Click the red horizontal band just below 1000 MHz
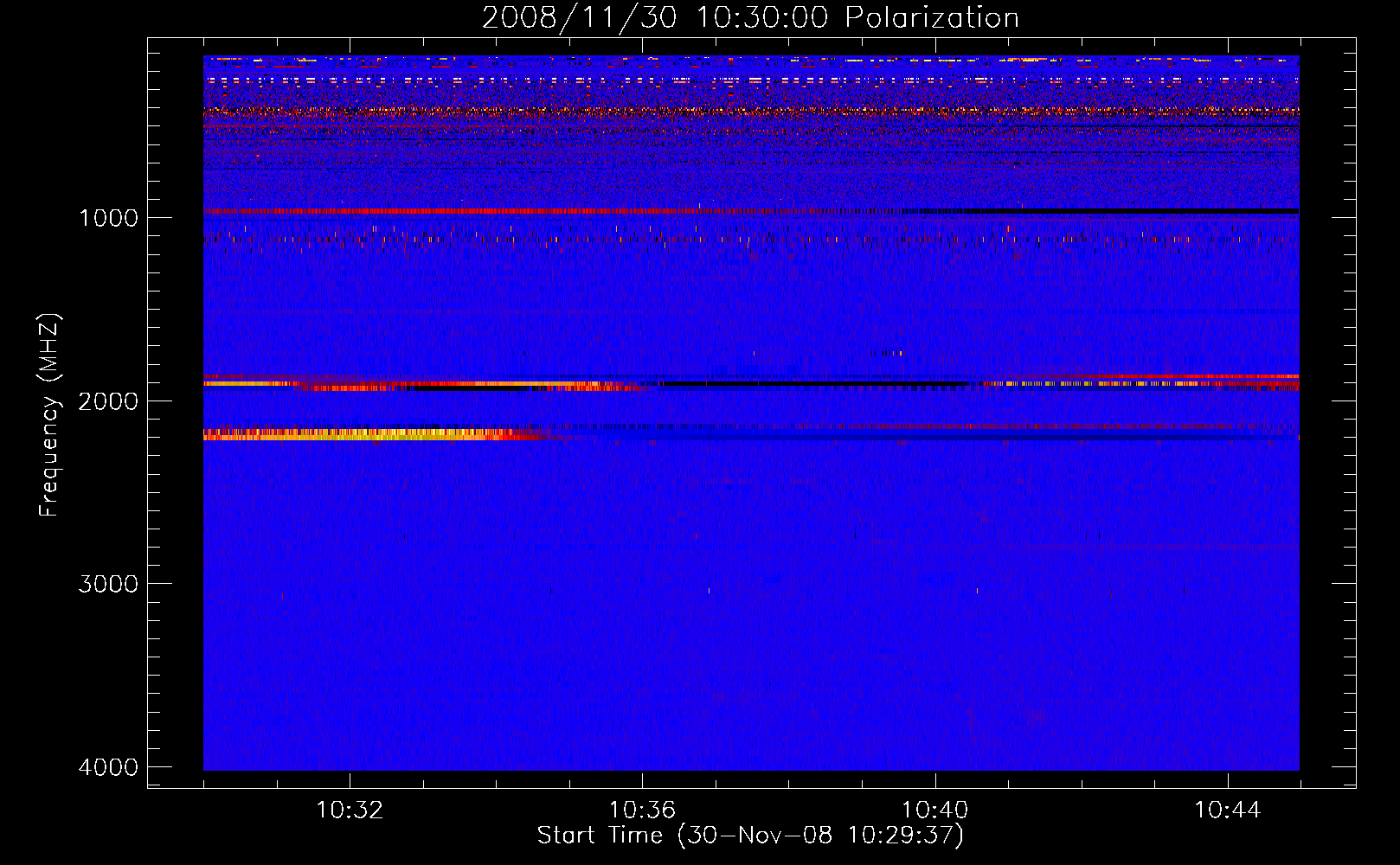The width and height of the screenshot is (1400, 865). [459, 211]
